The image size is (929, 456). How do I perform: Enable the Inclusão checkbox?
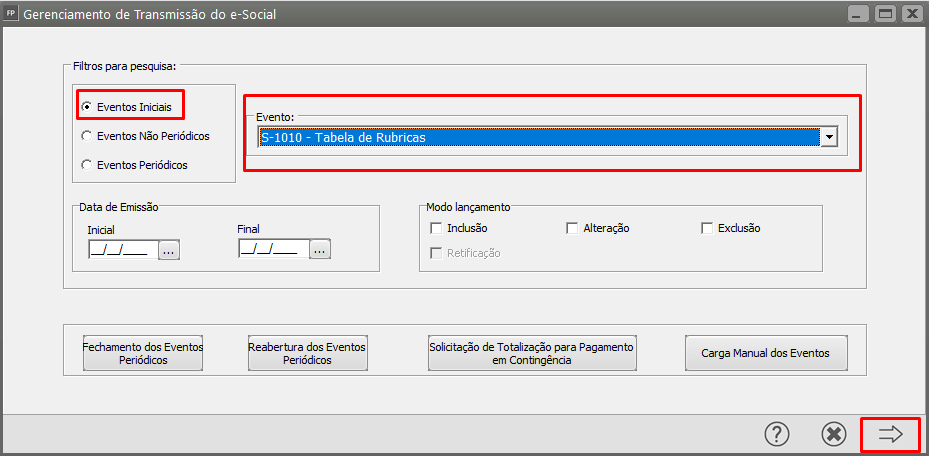[436, 228]
